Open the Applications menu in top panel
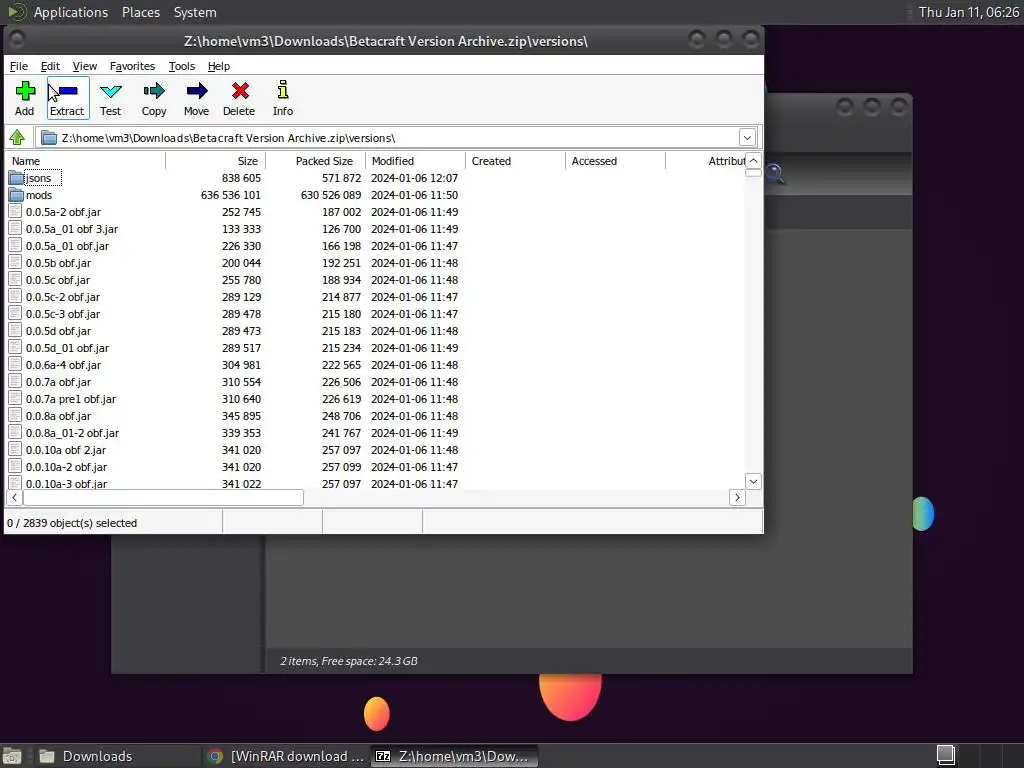1024x768 pixels. pyautogui.click(x=71, y=12)
